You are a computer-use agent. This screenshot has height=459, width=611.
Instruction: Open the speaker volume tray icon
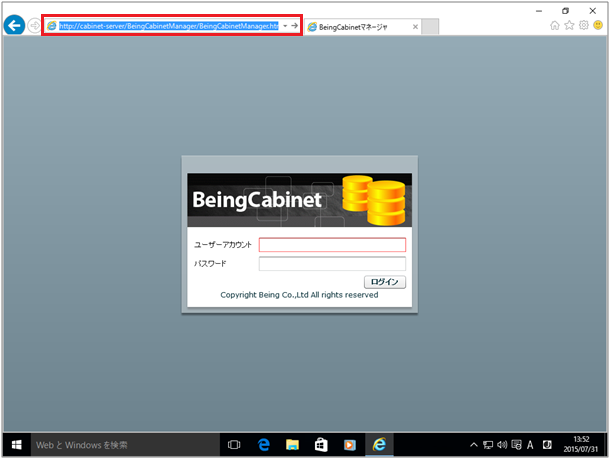[502, 445]
